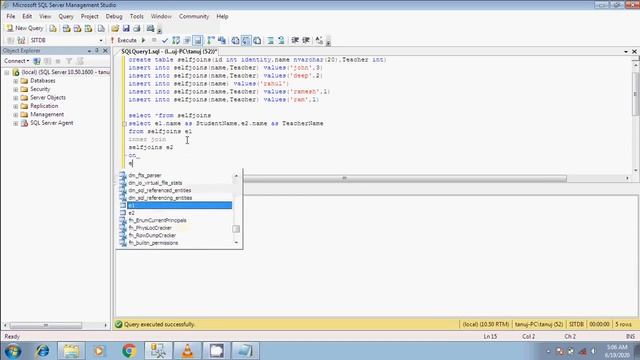Expand the Security folder
640x360 pixels.
click(x=16, y=89)
